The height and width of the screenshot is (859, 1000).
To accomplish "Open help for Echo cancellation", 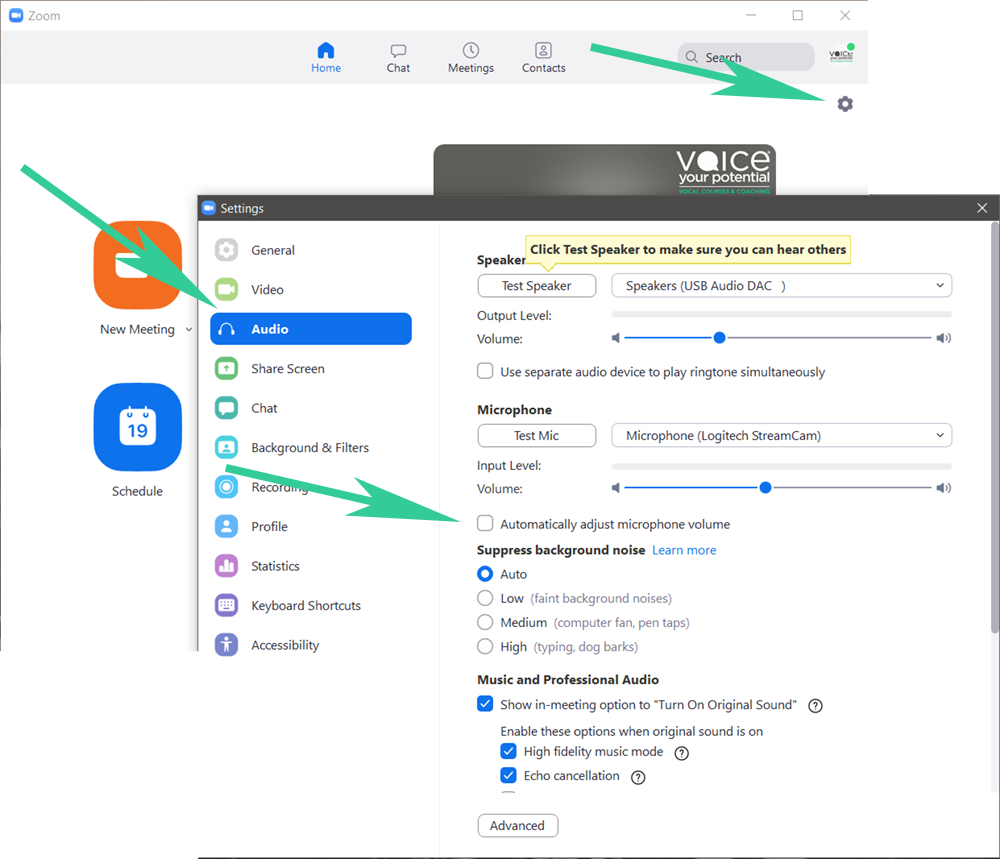I will pos(638,777).
